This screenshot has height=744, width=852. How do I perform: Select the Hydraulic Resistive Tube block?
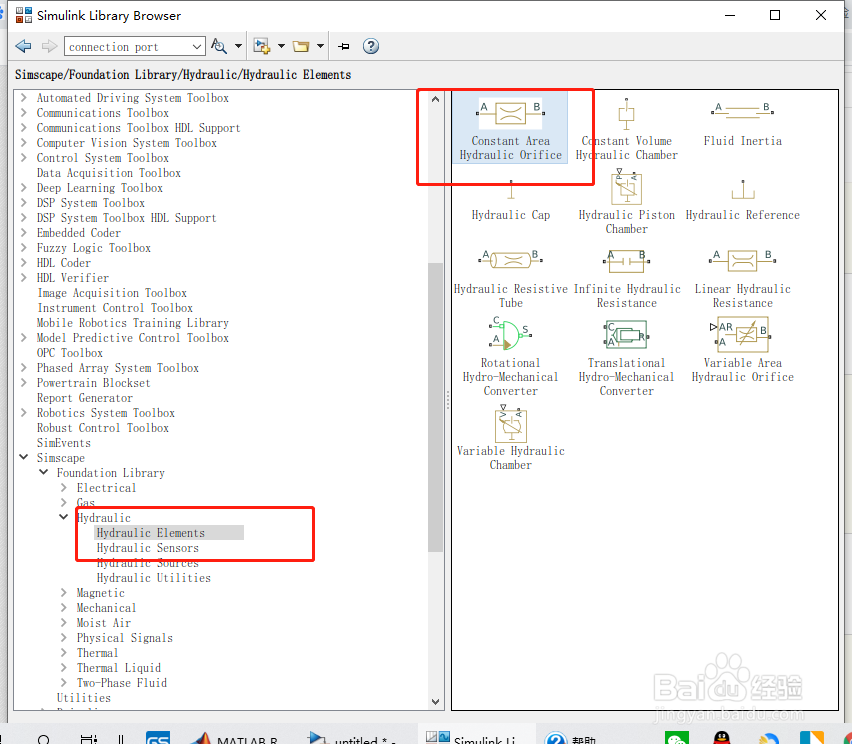(x=510, y=279)
